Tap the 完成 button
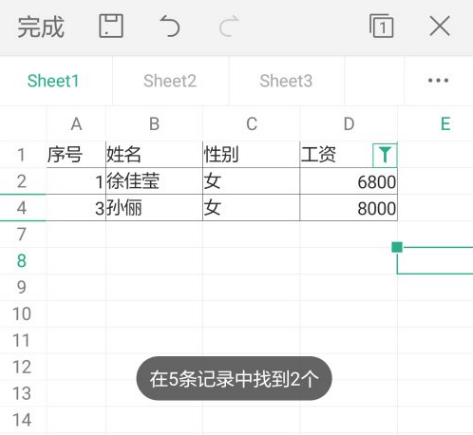This screenshot has width=473, height=435. tap(41, 27)
